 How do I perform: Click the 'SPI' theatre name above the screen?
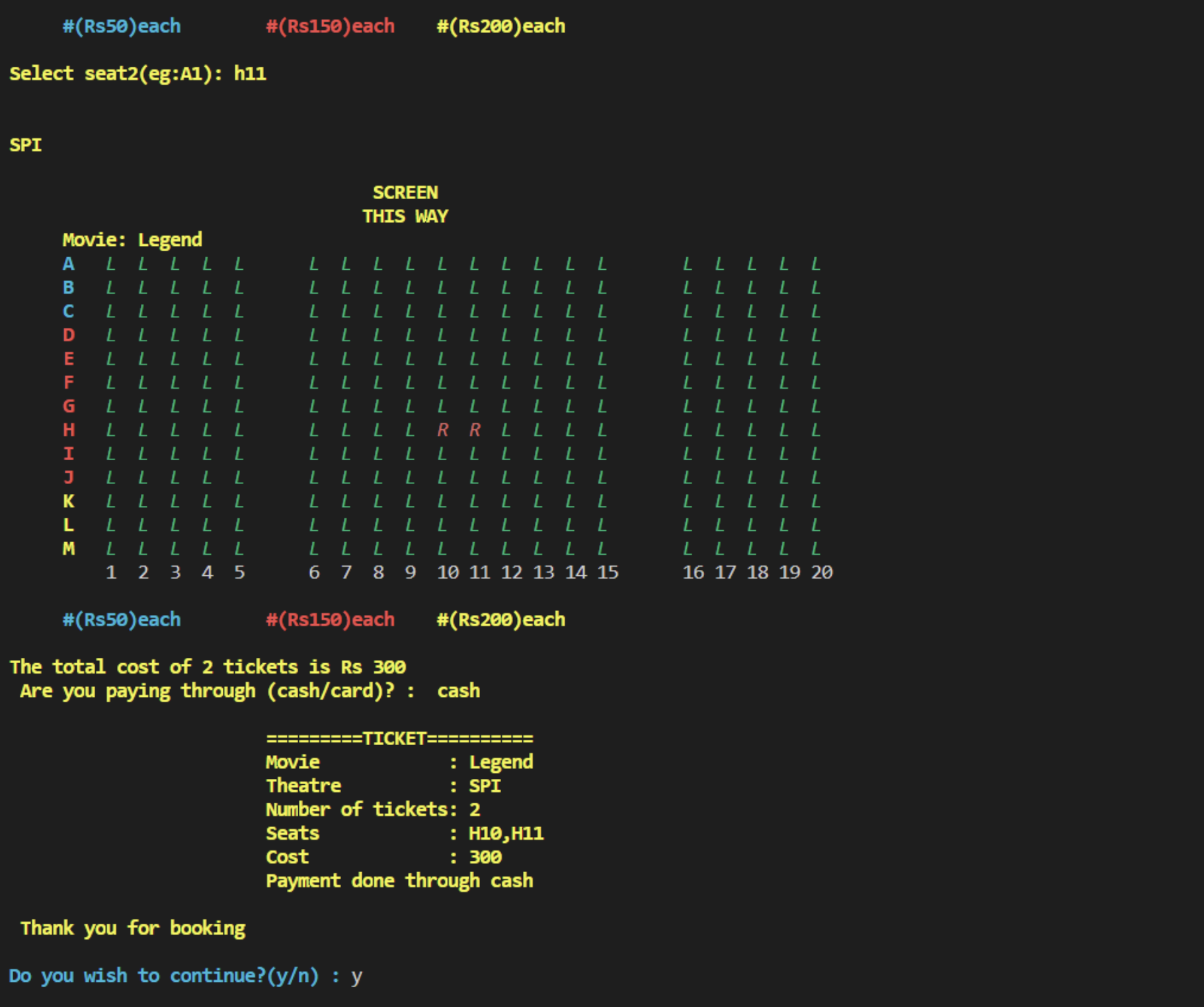(x=26, y=145)
